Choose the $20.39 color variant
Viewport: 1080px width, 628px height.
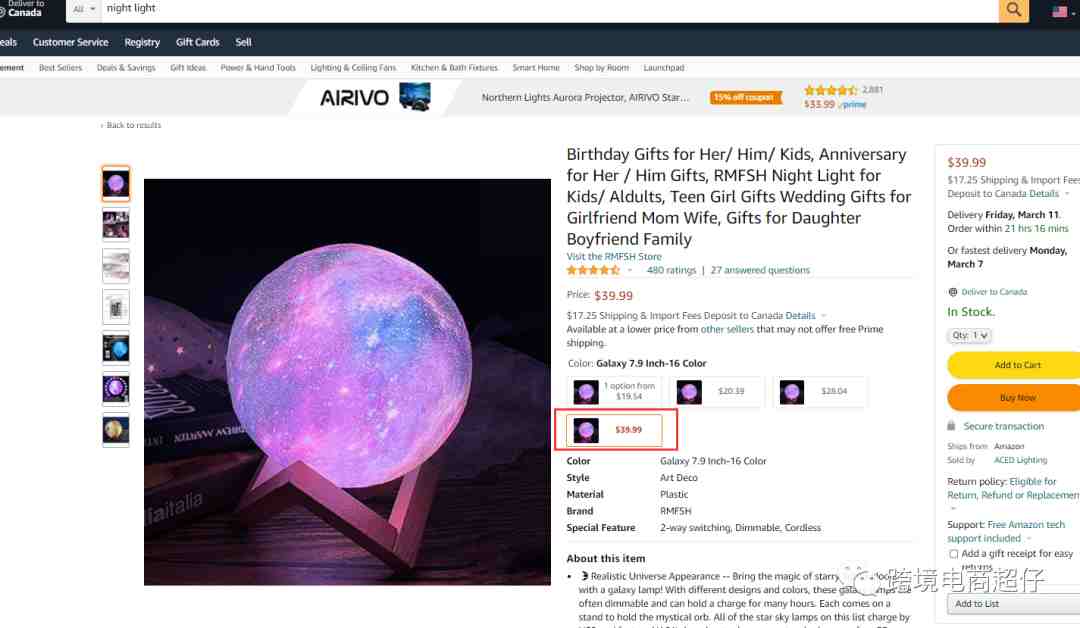(x=717, y=391)
